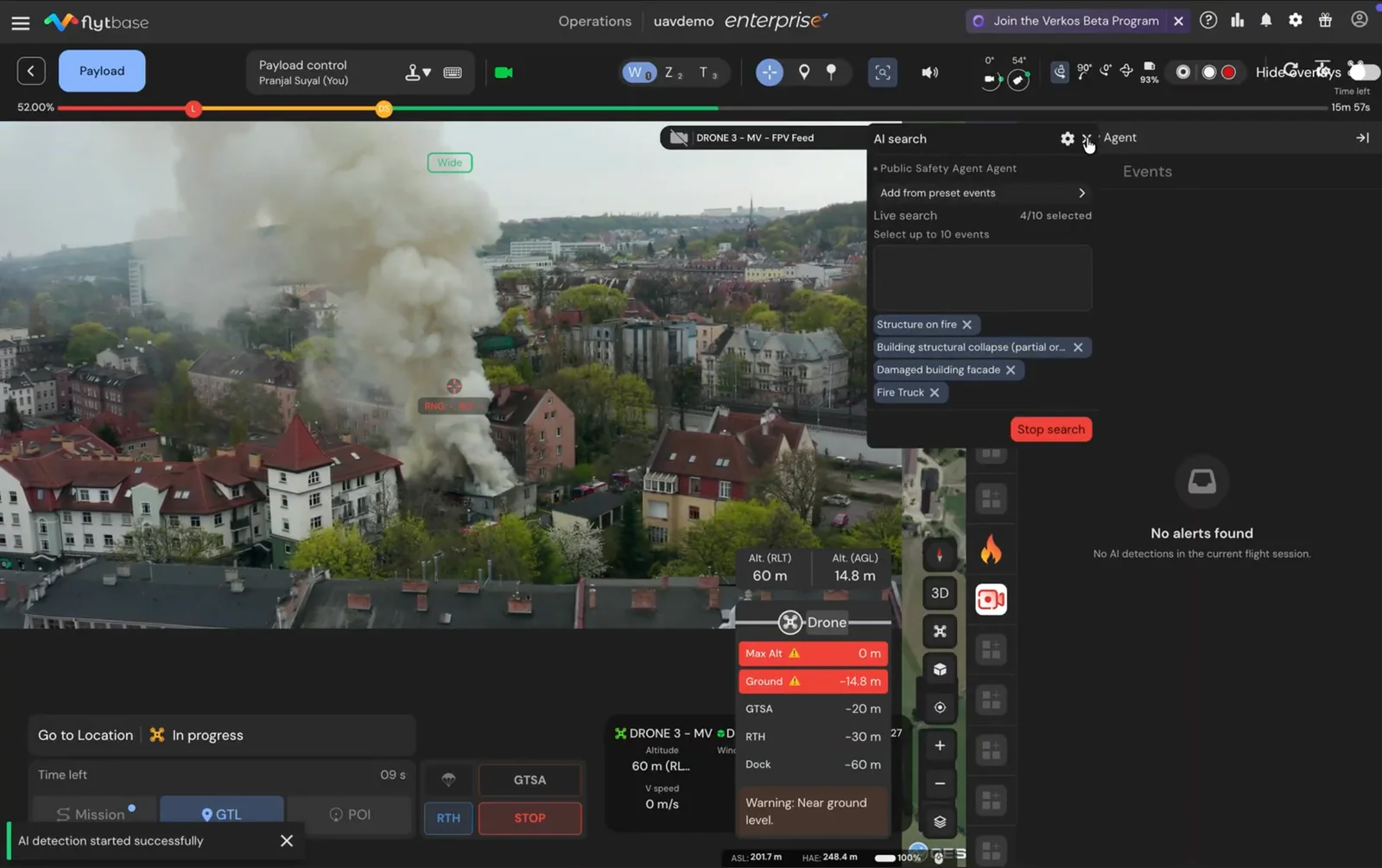Adjust the gimbal yaw dial showing 54°
Image resolution: width=1382 pixels, height=868 pixels.
[x=1018, y=79]
